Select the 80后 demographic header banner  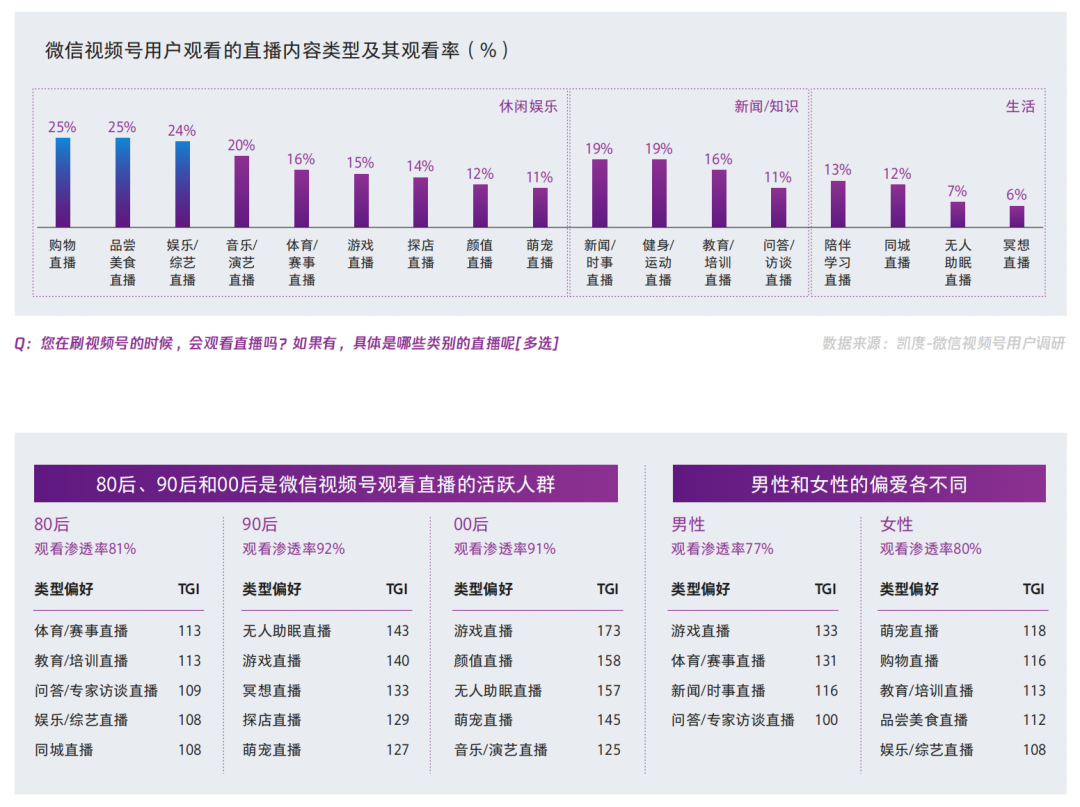327,482
